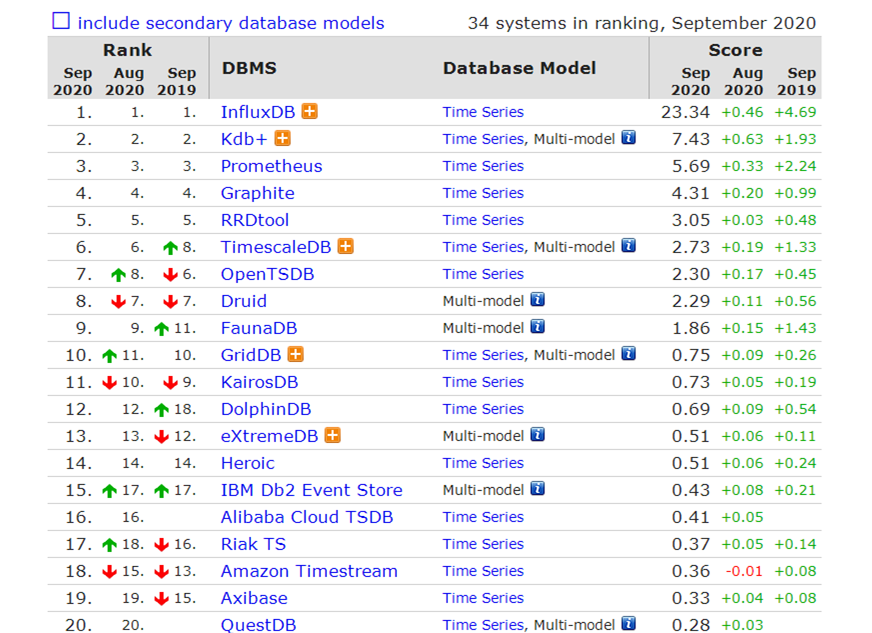Screen dimensions: 872x633
Task: Click Time Series model link in InfluxDB row
Action: (483, 112)
